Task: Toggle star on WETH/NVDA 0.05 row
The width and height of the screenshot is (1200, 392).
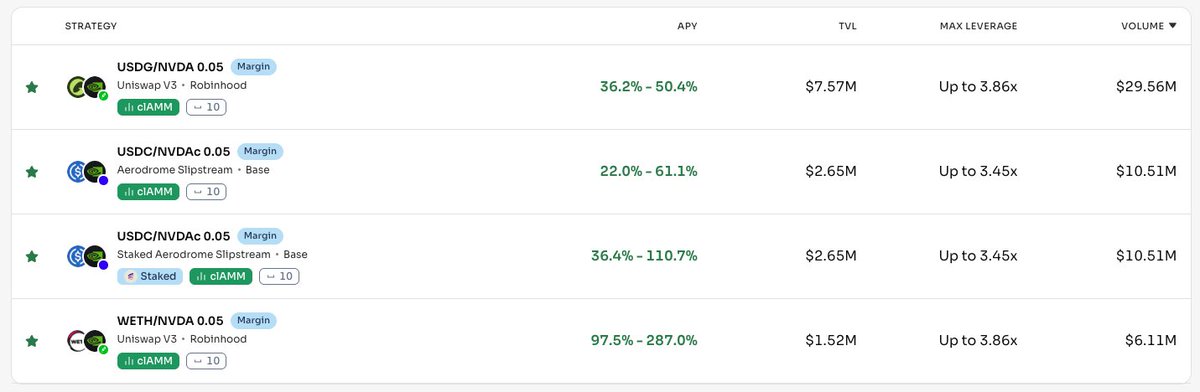Action: 32,341
